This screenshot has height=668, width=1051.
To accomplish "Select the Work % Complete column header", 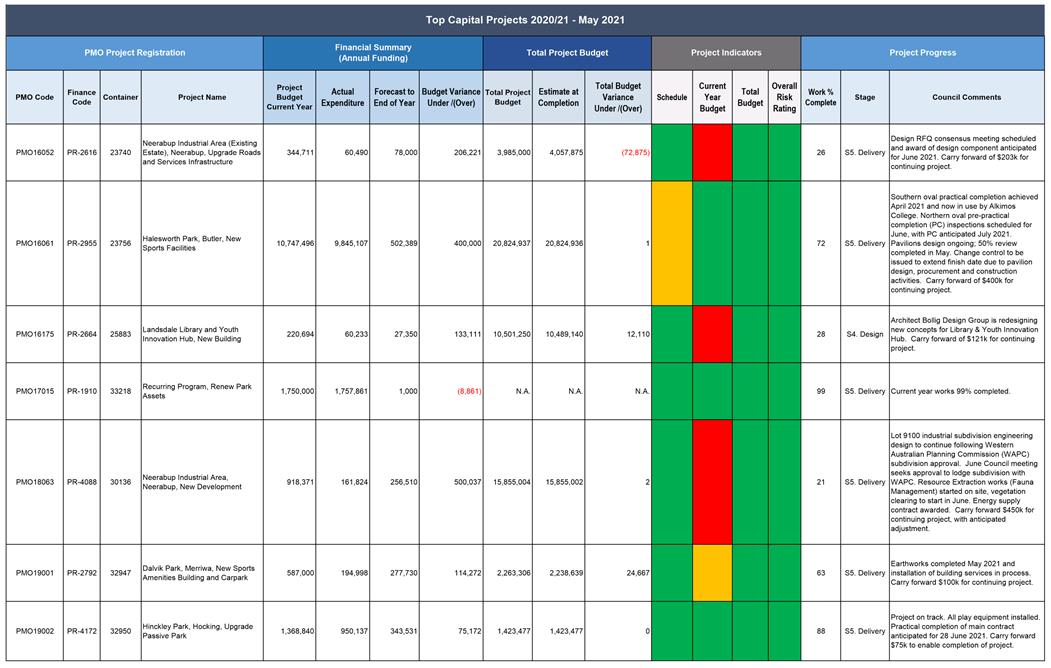I will 821,98.
